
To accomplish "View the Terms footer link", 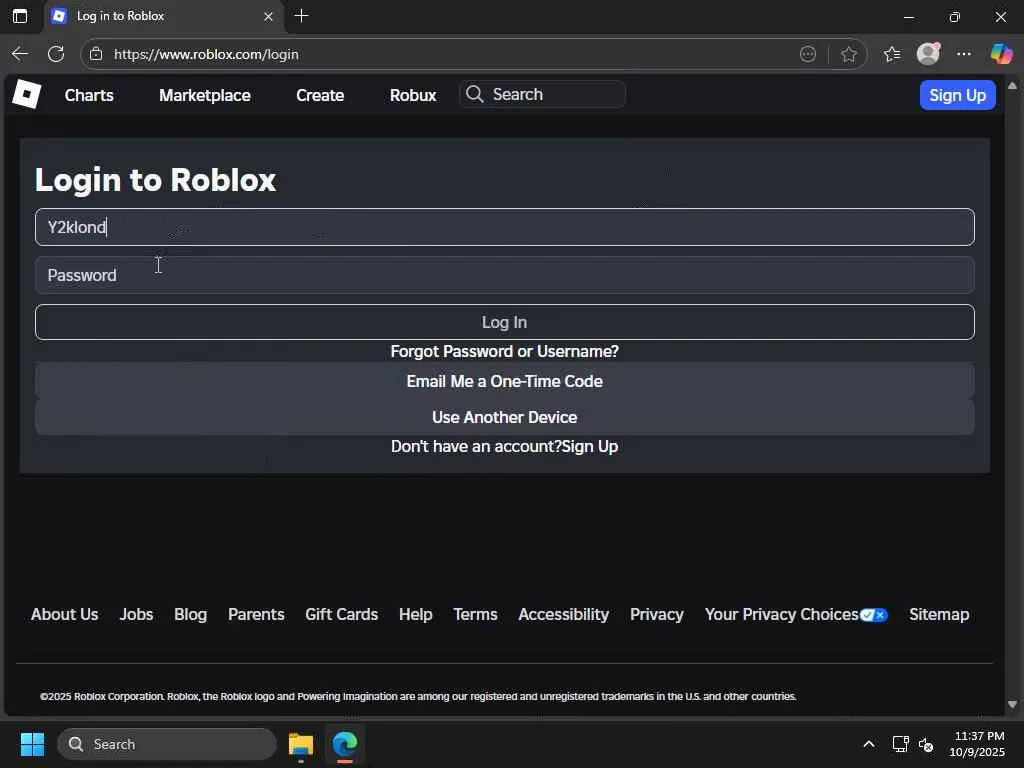I will point(475,615).
